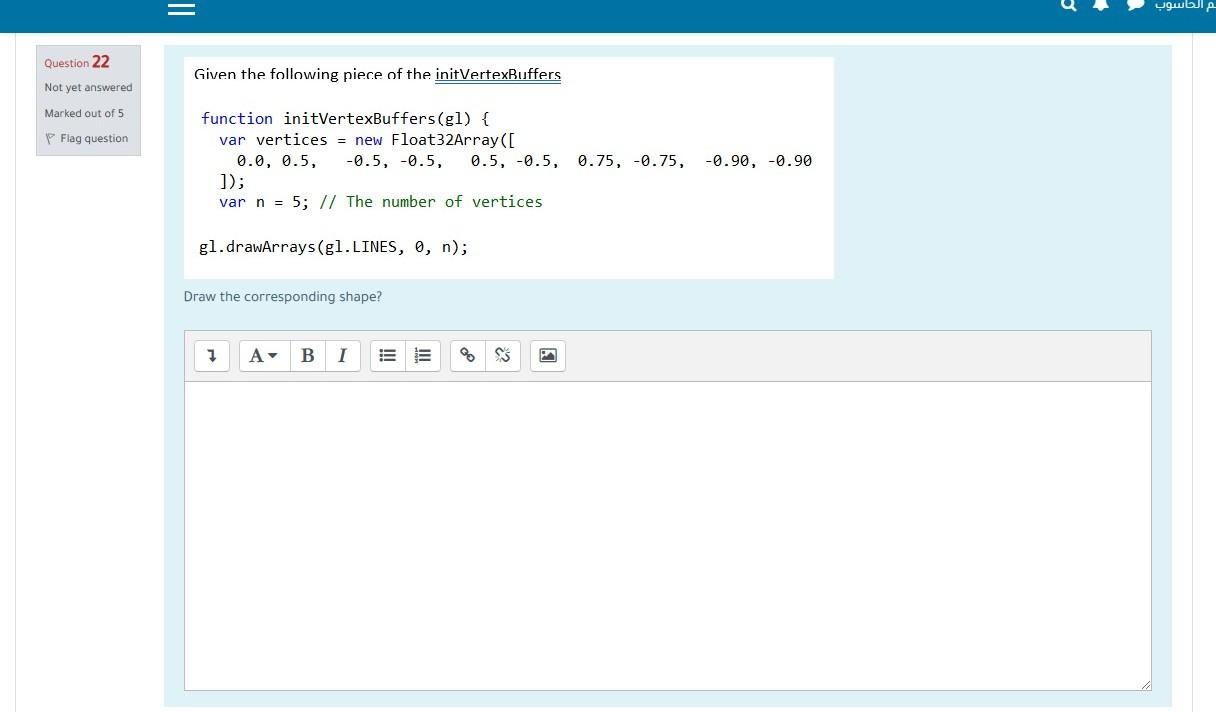1216x712 pixels.
Task: Click the initVertexBuffers underlined link
Action: coord(498,75)
